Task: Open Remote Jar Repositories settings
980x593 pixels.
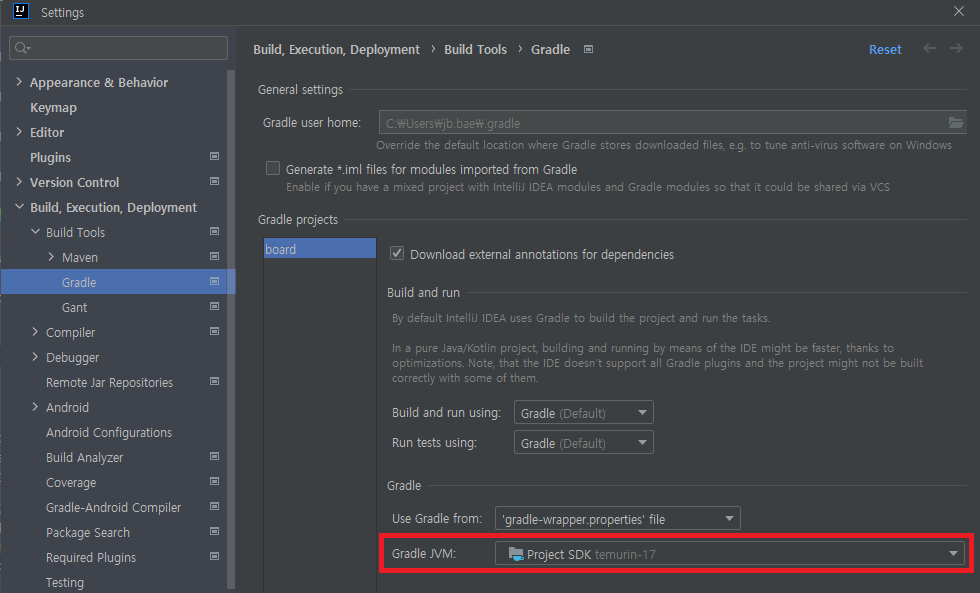Action: click(109, 382)
